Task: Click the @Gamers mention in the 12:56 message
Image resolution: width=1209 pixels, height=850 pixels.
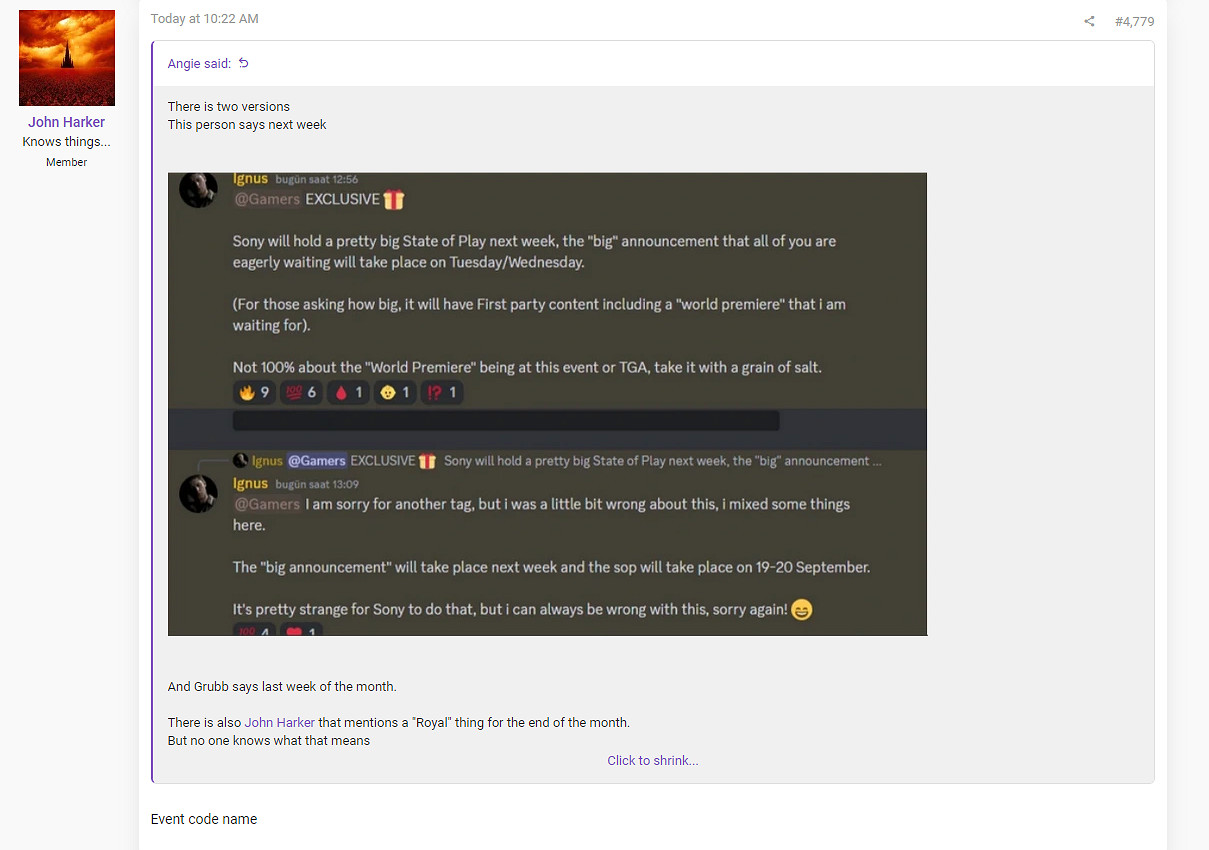Action: (266, 199)
